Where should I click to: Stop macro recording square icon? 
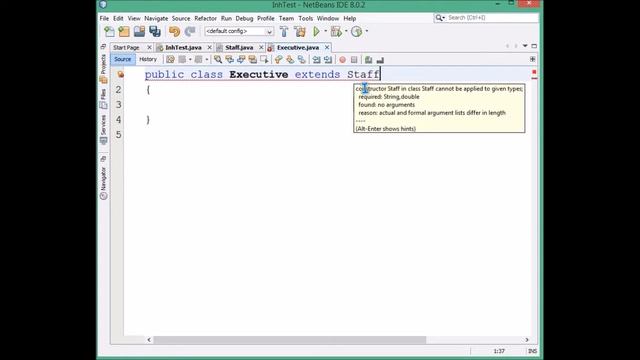[x=354, y=60]
